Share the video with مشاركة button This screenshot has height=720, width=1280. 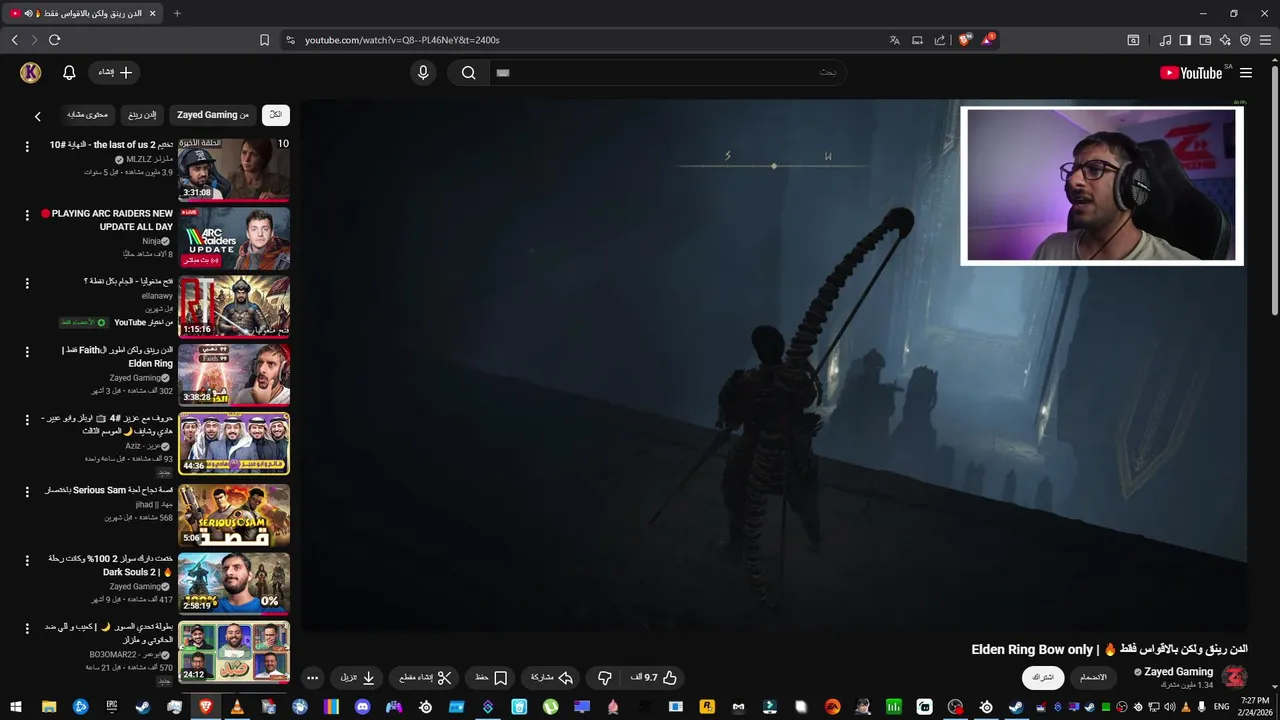coord(552,678)
